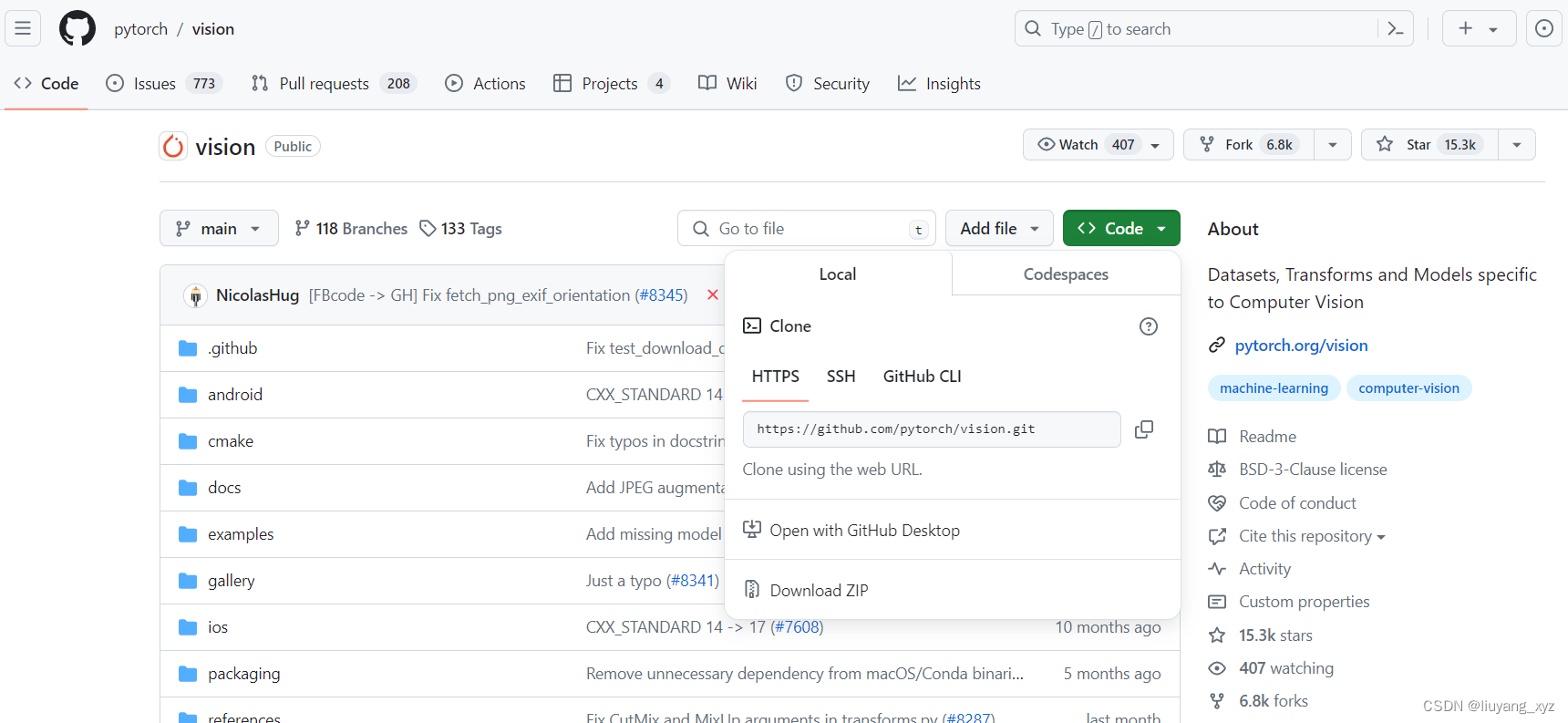This screenshot has width=1568, height=723.
Task: Open the pytorch owner link in header
Action: tap(140, 29)
